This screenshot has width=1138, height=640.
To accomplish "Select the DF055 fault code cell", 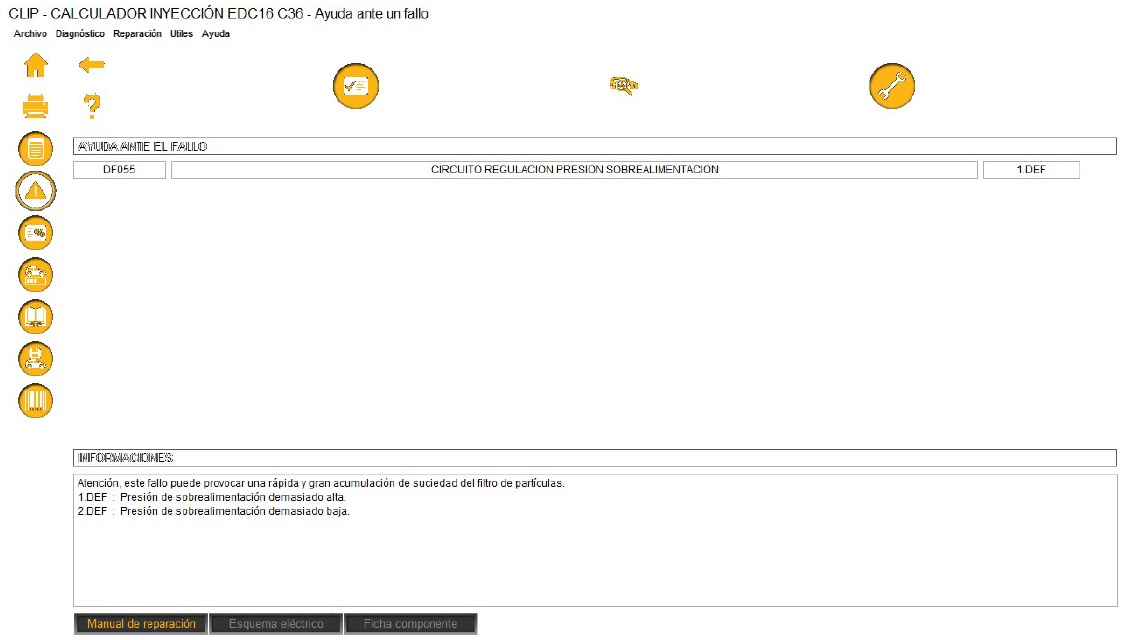I will click(x=119, y=170).
